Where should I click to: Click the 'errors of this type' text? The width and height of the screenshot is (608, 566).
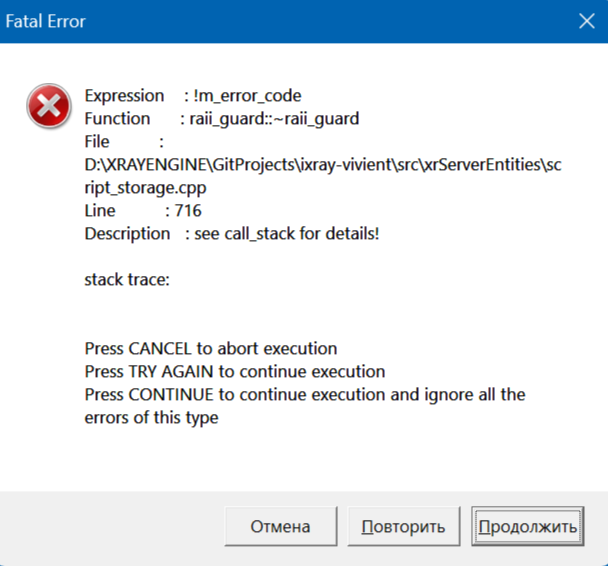151,418
